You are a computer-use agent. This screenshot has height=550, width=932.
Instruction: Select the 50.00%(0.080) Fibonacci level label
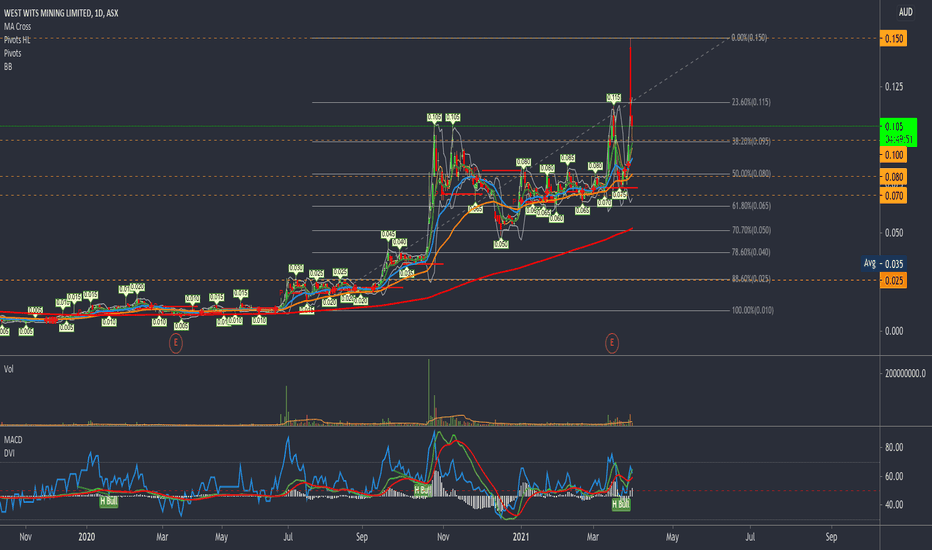751,174
